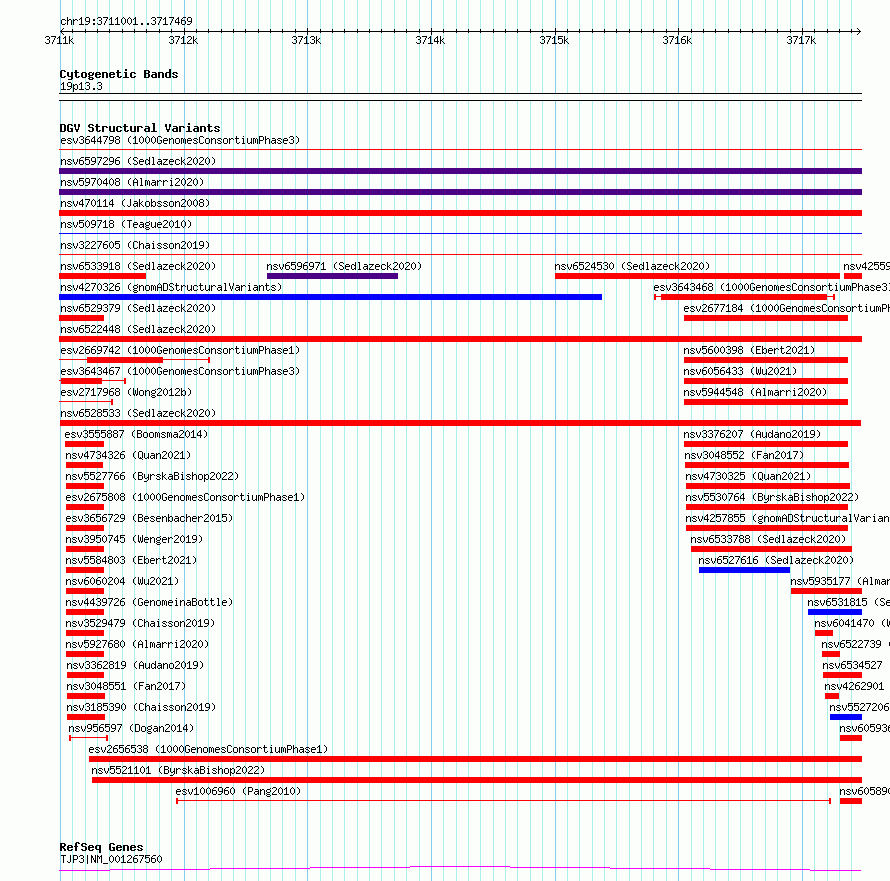Open nsv5944548 (Almarri2020) label
Image resolution: width=890 pixels, height=881 pixels.
[755, 392]
